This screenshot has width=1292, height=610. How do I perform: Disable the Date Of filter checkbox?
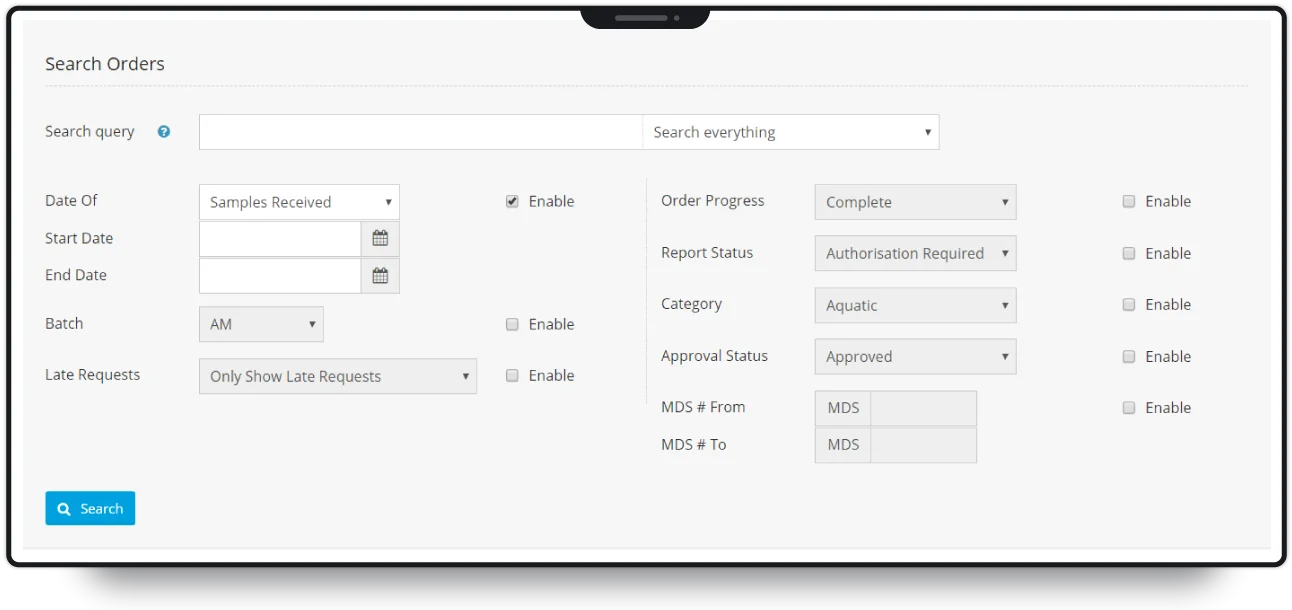click(512, 201)
